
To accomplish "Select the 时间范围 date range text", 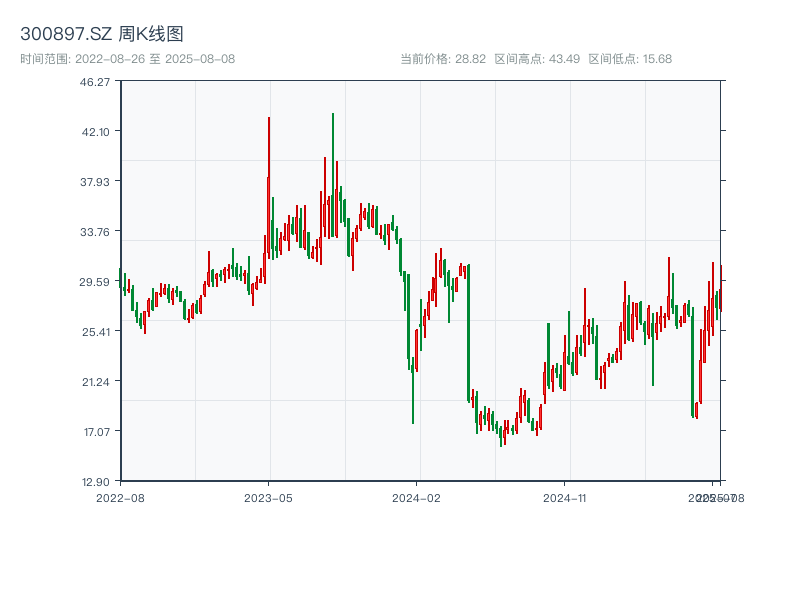I will point(128,59).
